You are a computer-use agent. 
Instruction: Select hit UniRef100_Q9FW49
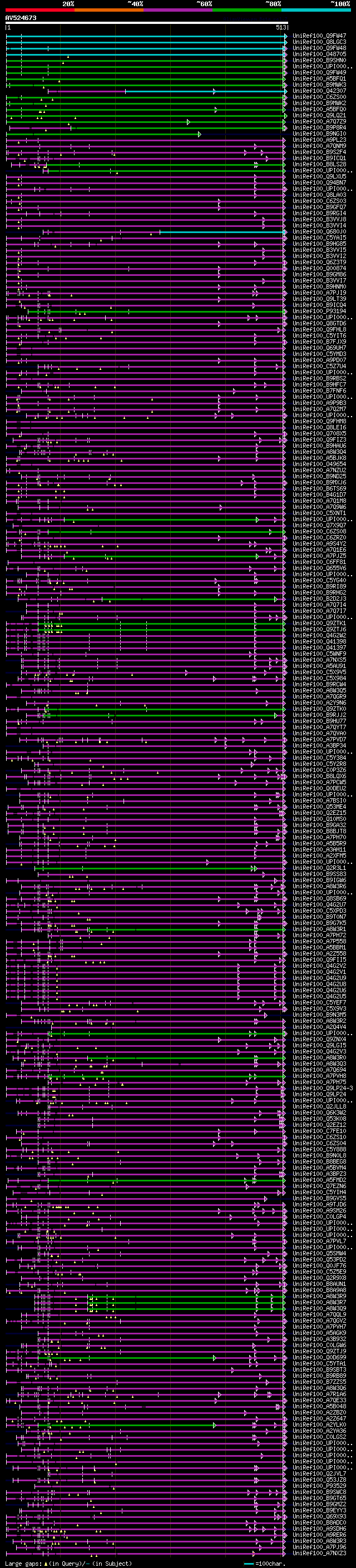click(x=319, y=72)
